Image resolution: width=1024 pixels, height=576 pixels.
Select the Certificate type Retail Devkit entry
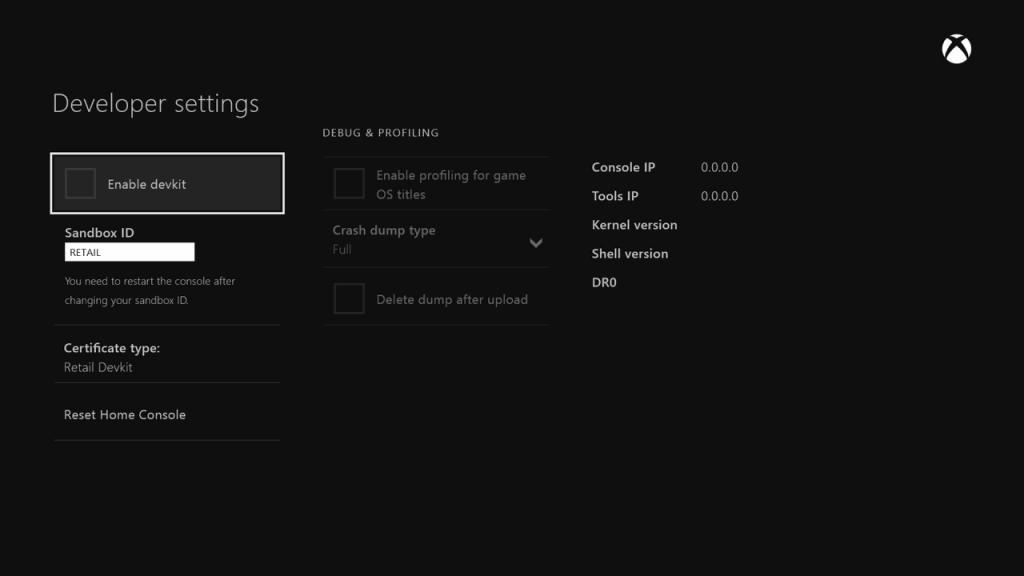(98, 367)
